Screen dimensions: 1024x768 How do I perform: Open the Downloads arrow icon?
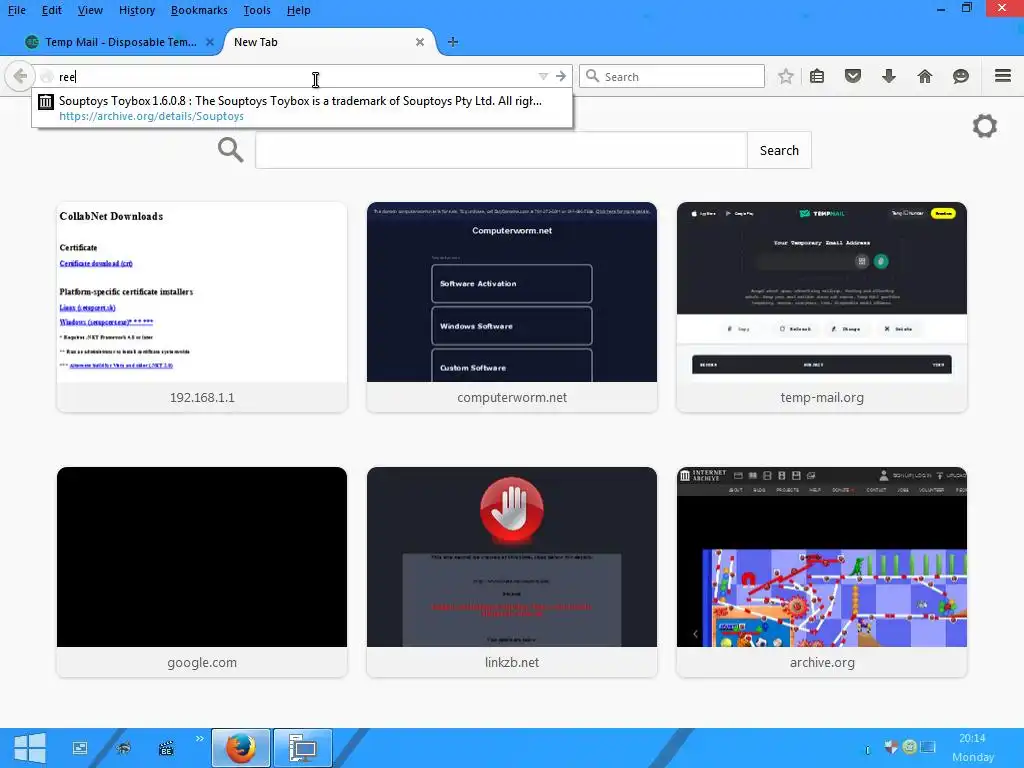(x=889, y=76)
